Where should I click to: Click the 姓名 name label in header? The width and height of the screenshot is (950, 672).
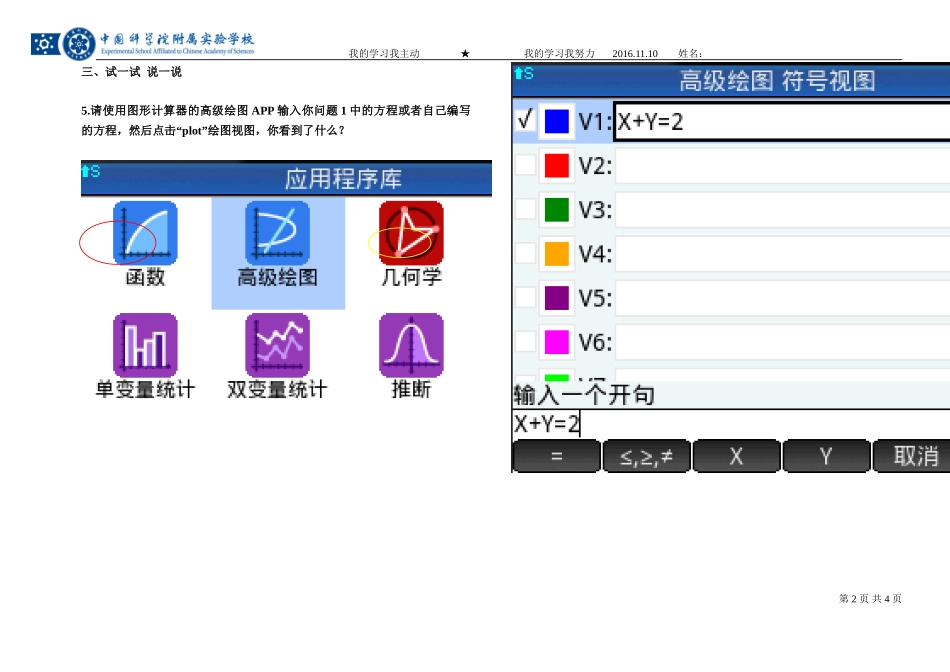click(690, 53)
